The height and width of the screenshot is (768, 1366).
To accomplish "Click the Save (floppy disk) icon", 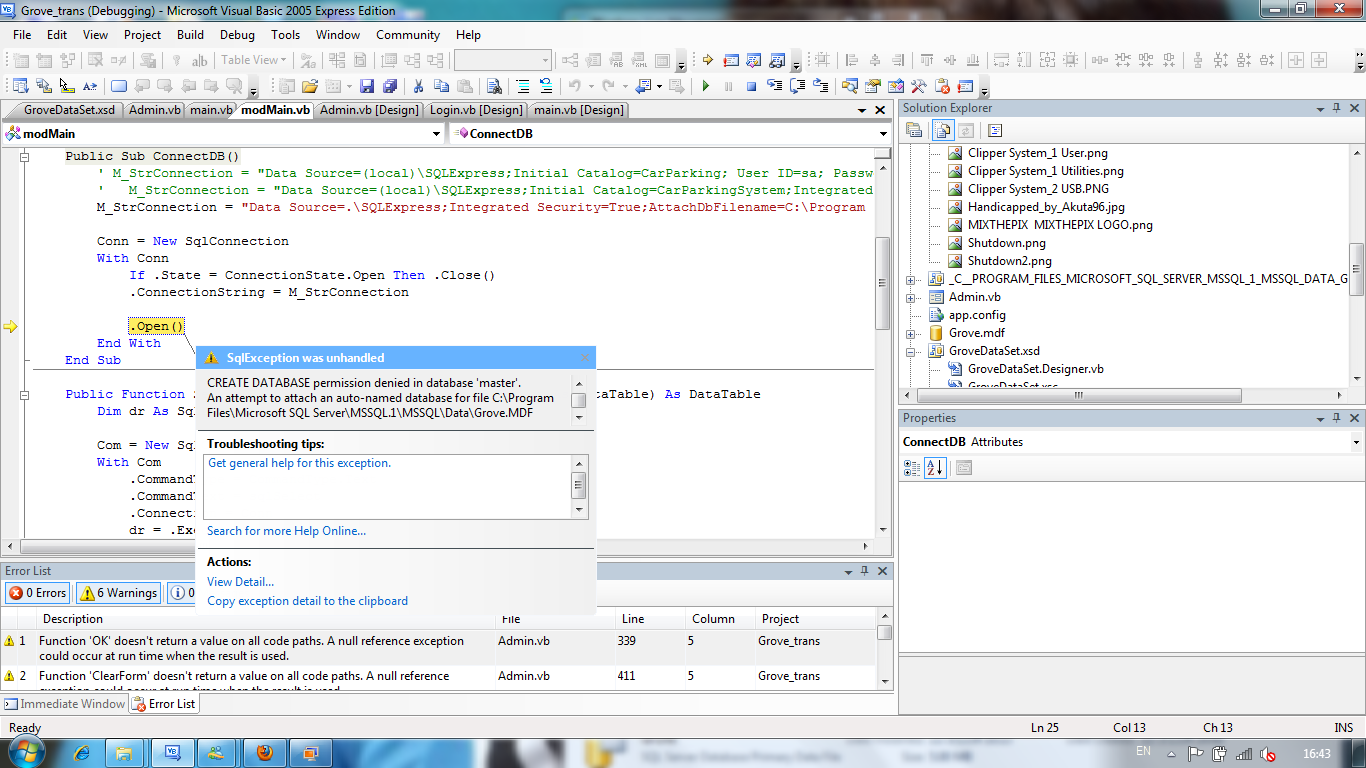I will click(x=367, y=86).
